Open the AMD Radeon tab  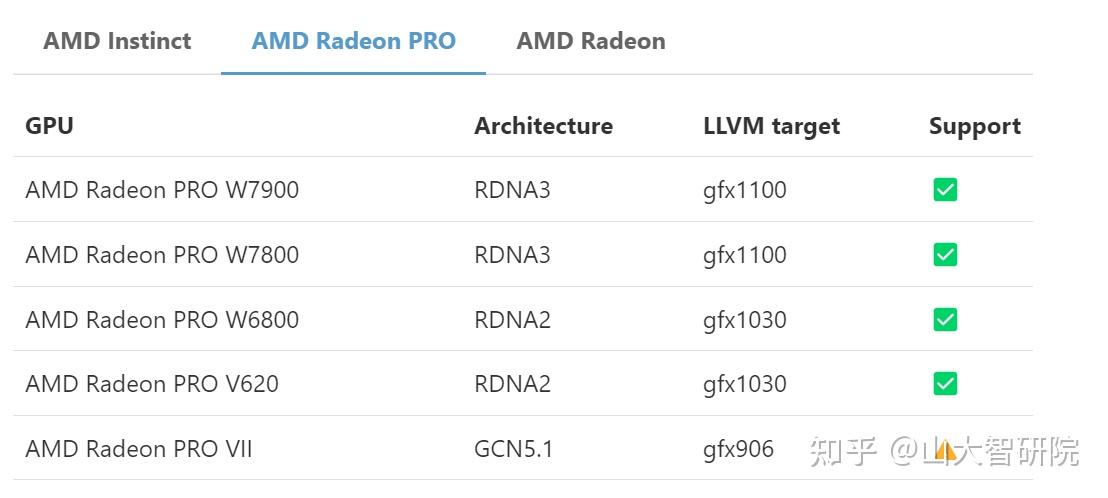click(x=590, y=41)
